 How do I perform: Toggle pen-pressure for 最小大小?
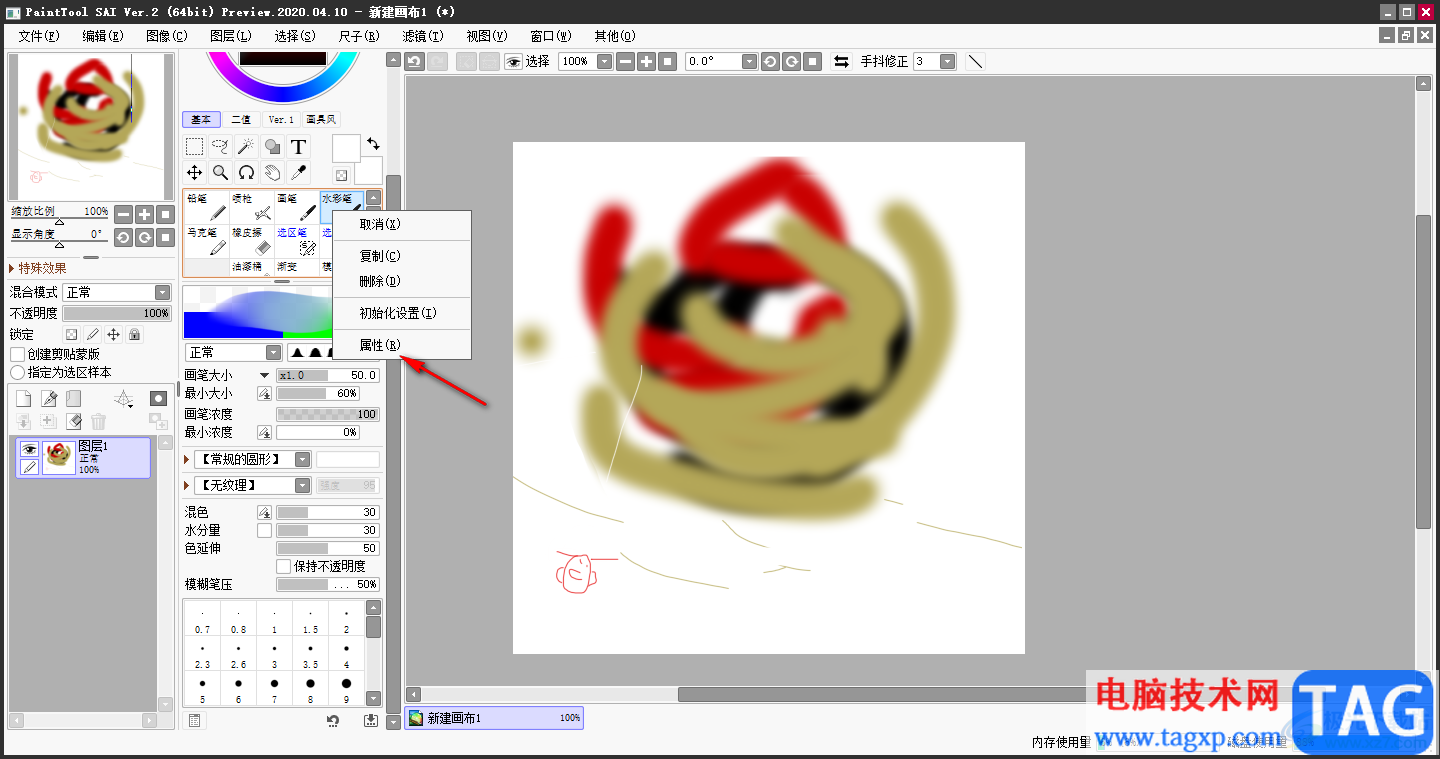tap(264, 394)
